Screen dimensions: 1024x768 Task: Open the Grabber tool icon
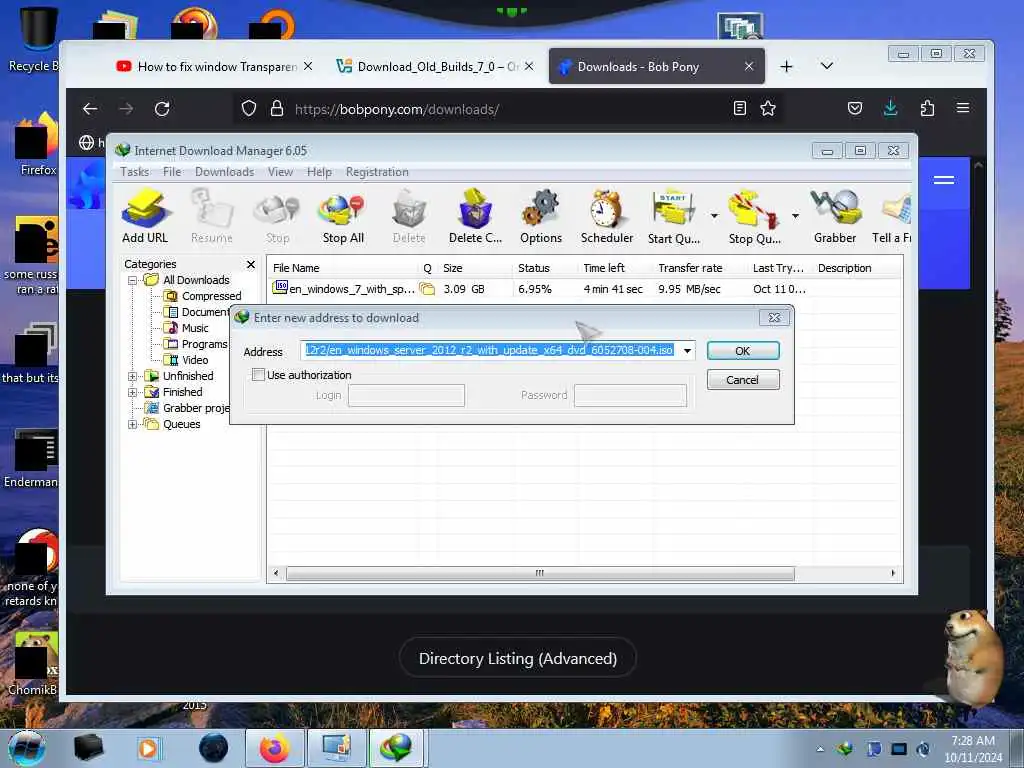835,216
